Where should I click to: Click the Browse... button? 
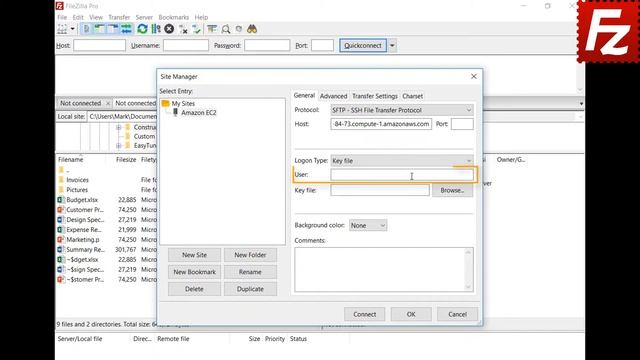click(x=452, y=190)
